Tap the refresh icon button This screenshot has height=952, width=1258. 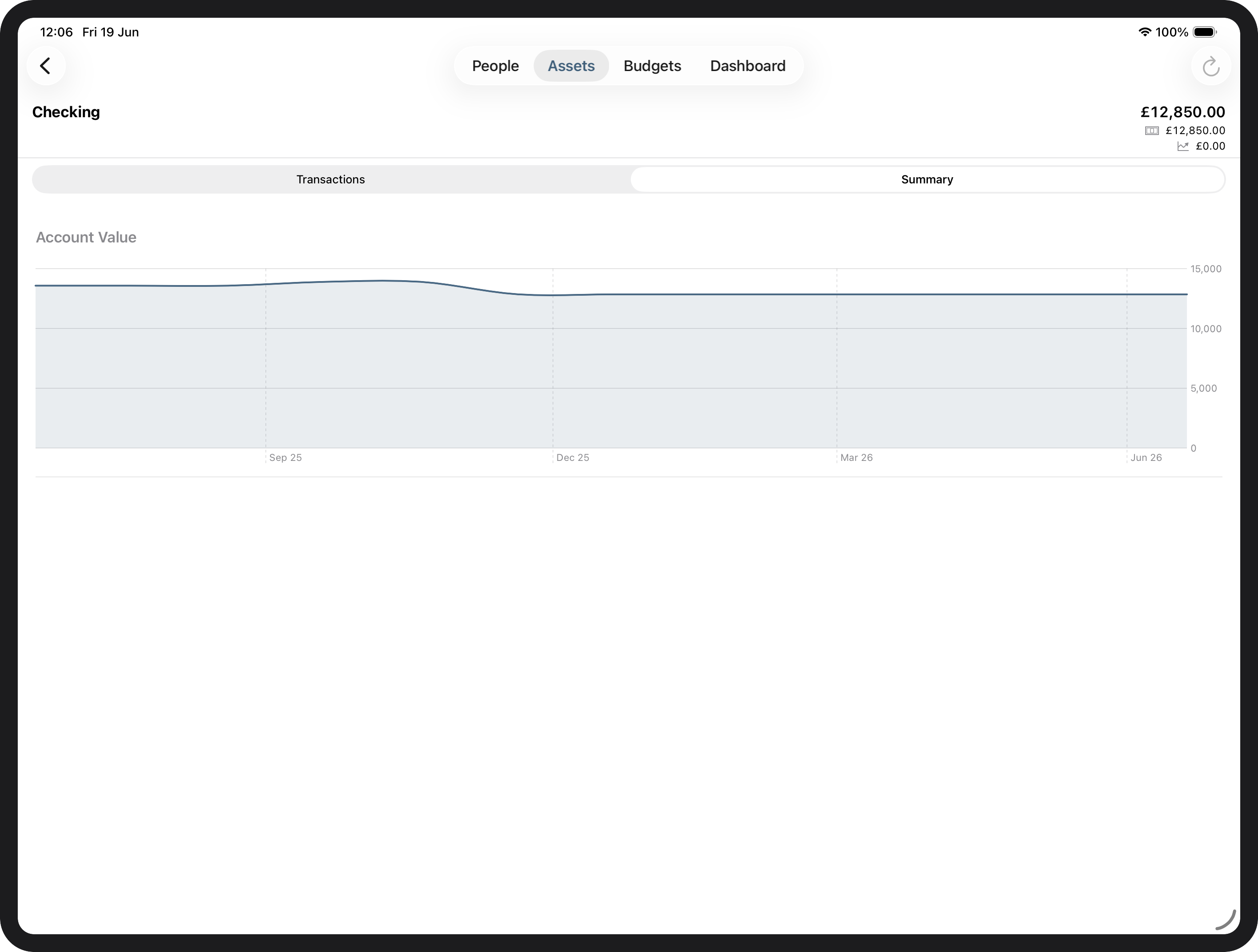[1211, 66]
